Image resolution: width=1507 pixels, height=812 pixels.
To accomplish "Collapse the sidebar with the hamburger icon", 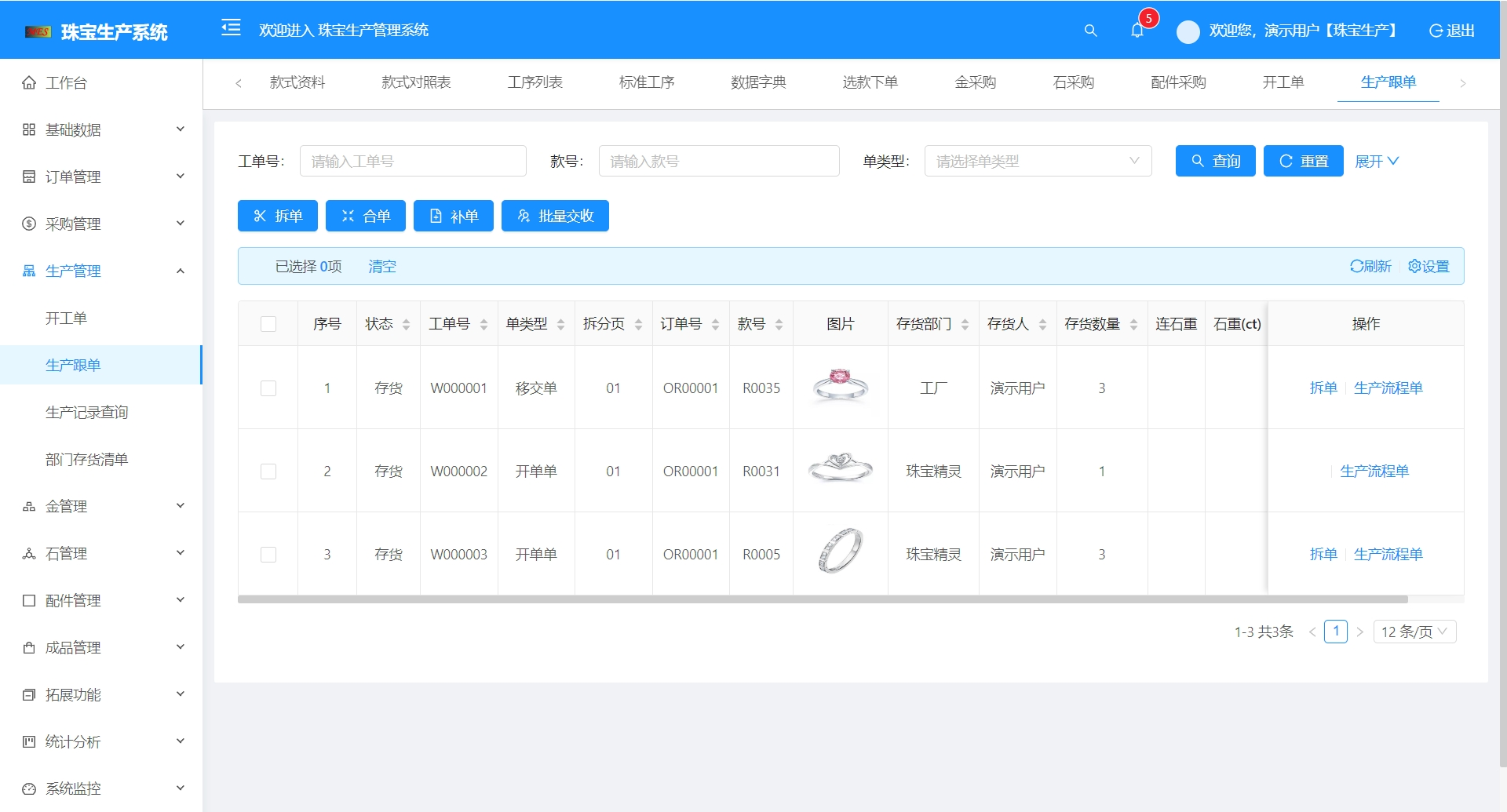I will coord(231,28).
